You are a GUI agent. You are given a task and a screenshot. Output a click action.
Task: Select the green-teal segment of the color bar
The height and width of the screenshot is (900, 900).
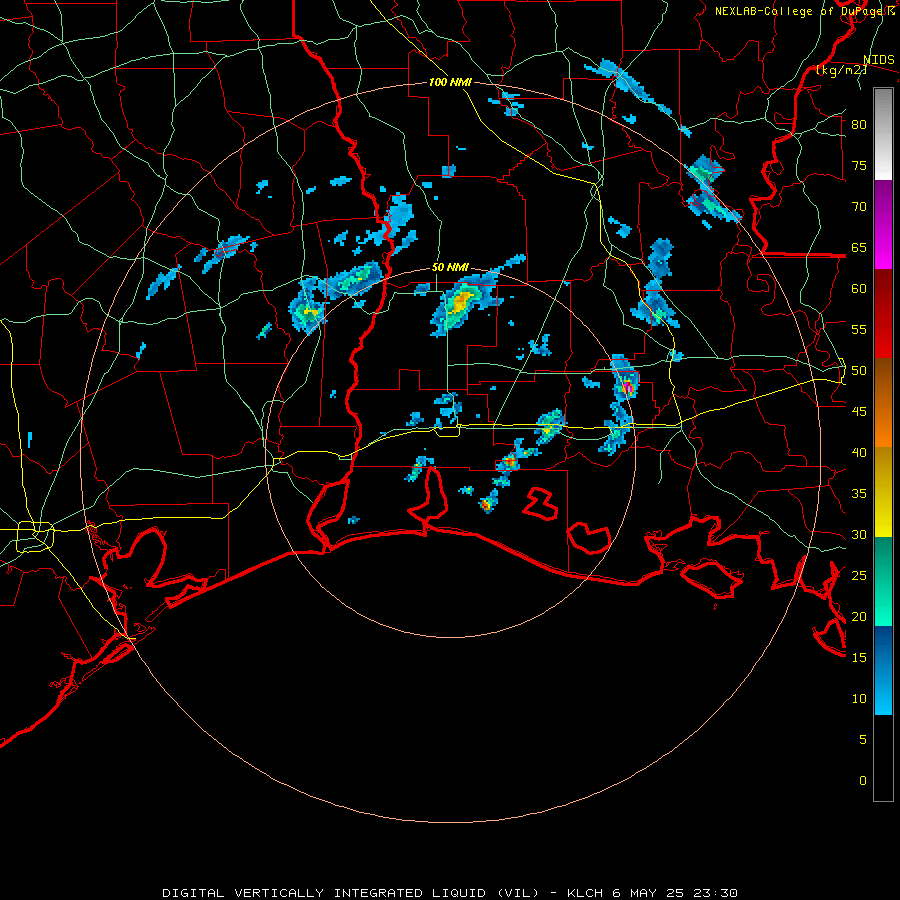pyautogui.click(x=883, y=581)
